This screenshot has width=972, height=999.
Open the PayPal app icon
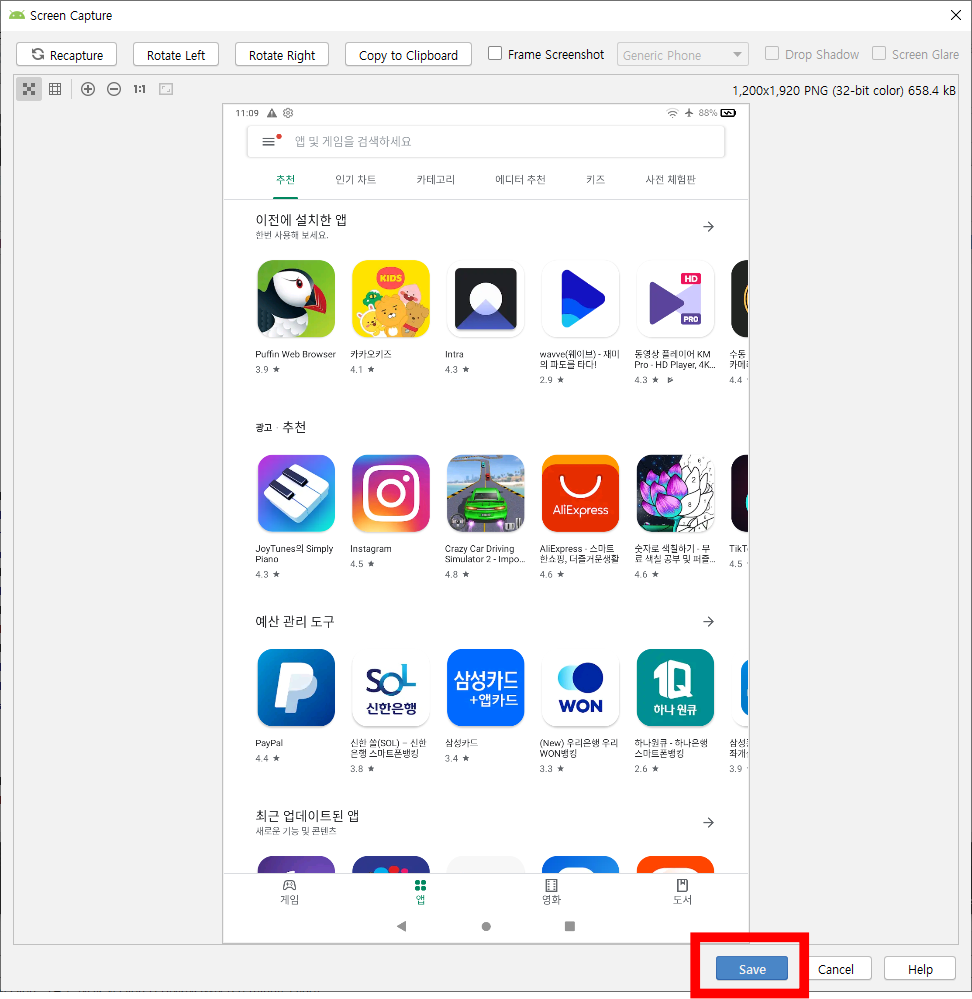(296, 687)
